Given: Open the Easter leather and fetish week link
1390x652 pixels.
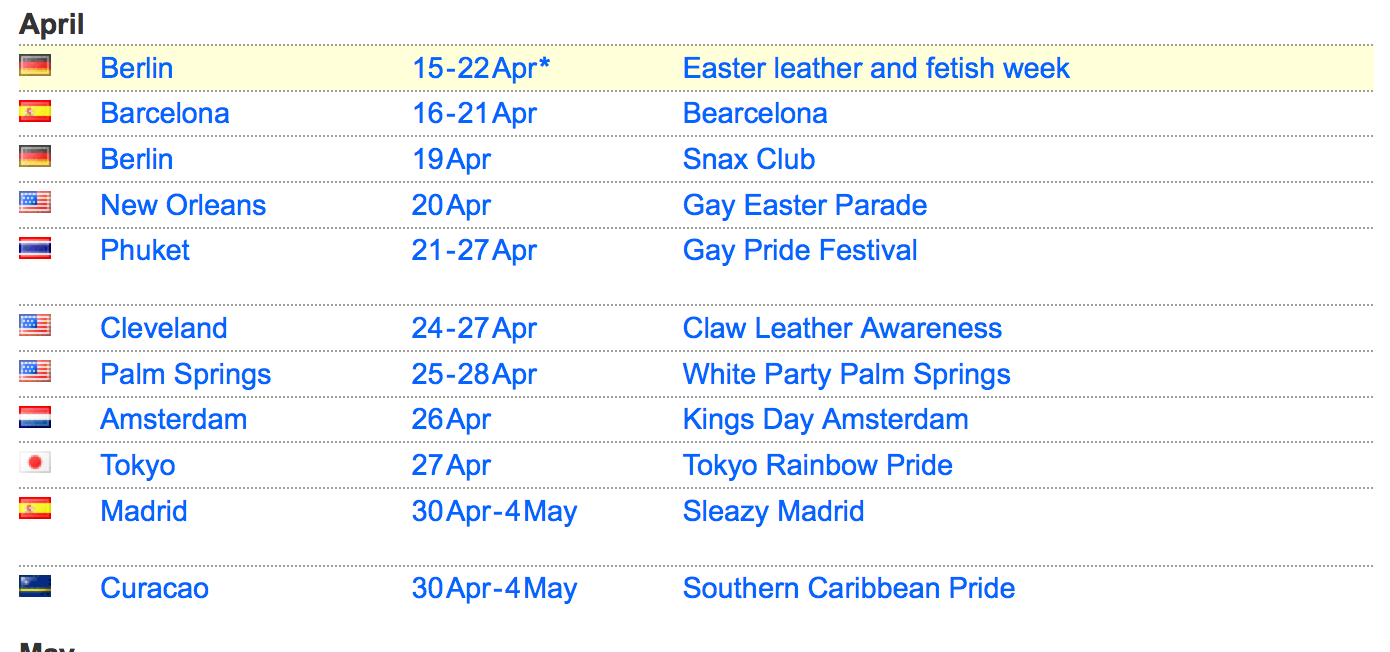Looking at the screenshot, I should [876, 68].
